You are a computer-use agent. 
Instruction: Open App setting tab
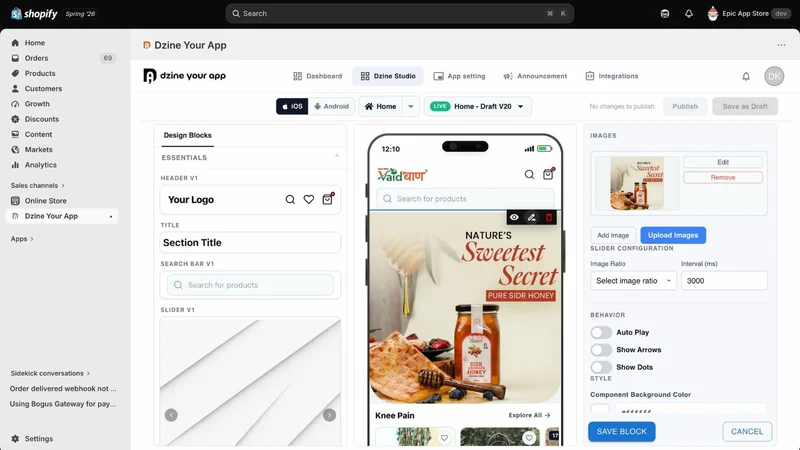pyautogui.click(x=459, y=77)
